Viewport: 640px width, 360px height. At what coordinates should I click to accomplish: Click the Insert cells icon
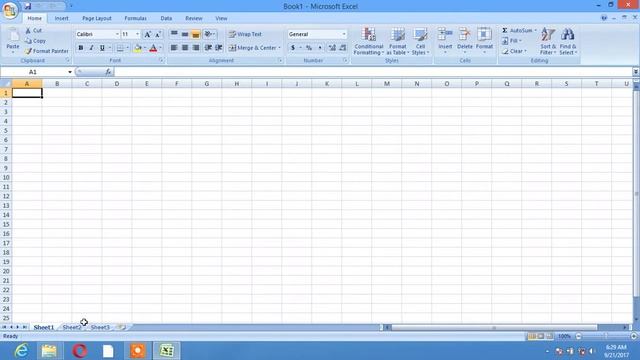click(445, 35)
